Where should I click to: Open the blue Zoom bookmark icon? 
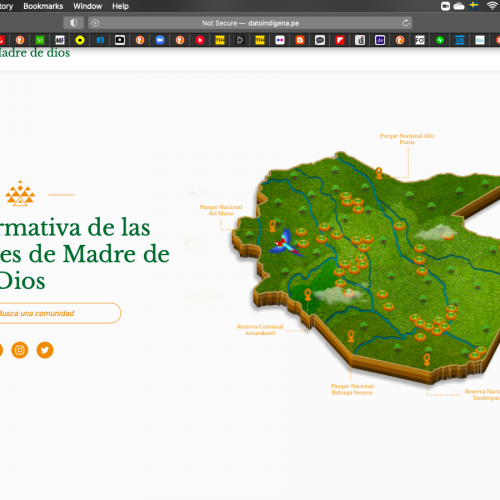(160, 40)
